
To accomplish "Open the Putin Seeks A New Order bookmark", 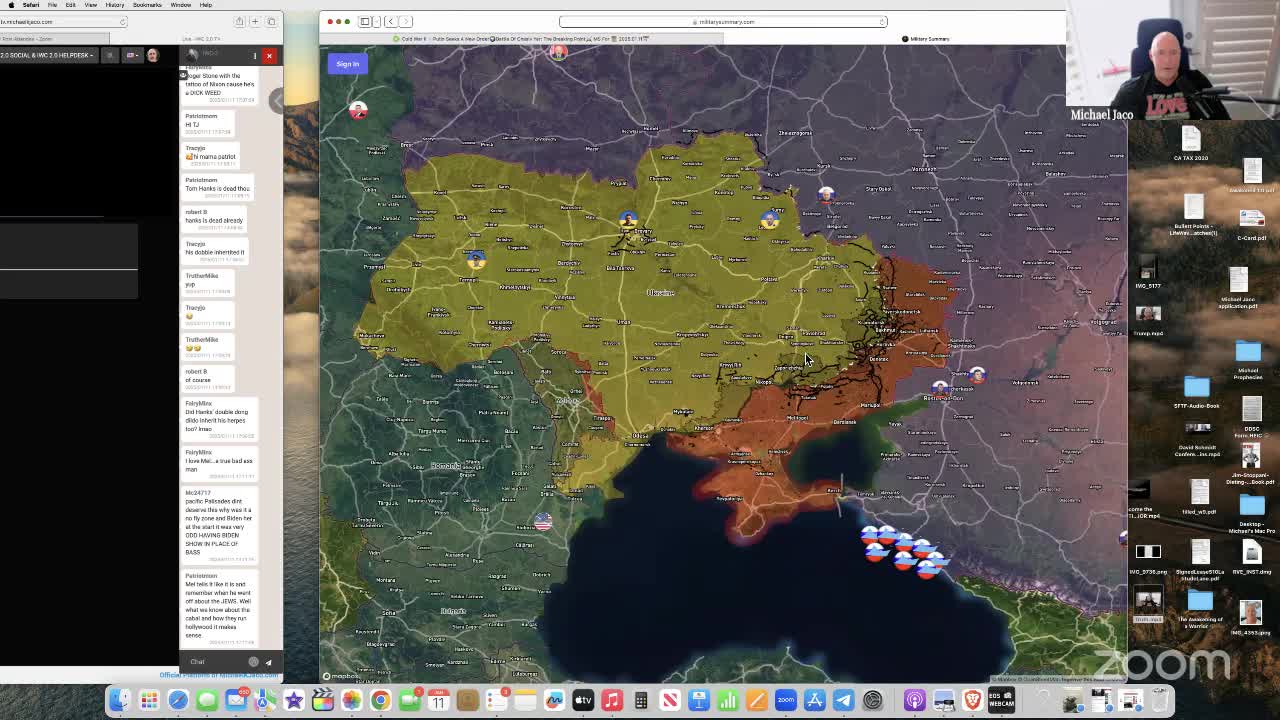I will (459, 39).
